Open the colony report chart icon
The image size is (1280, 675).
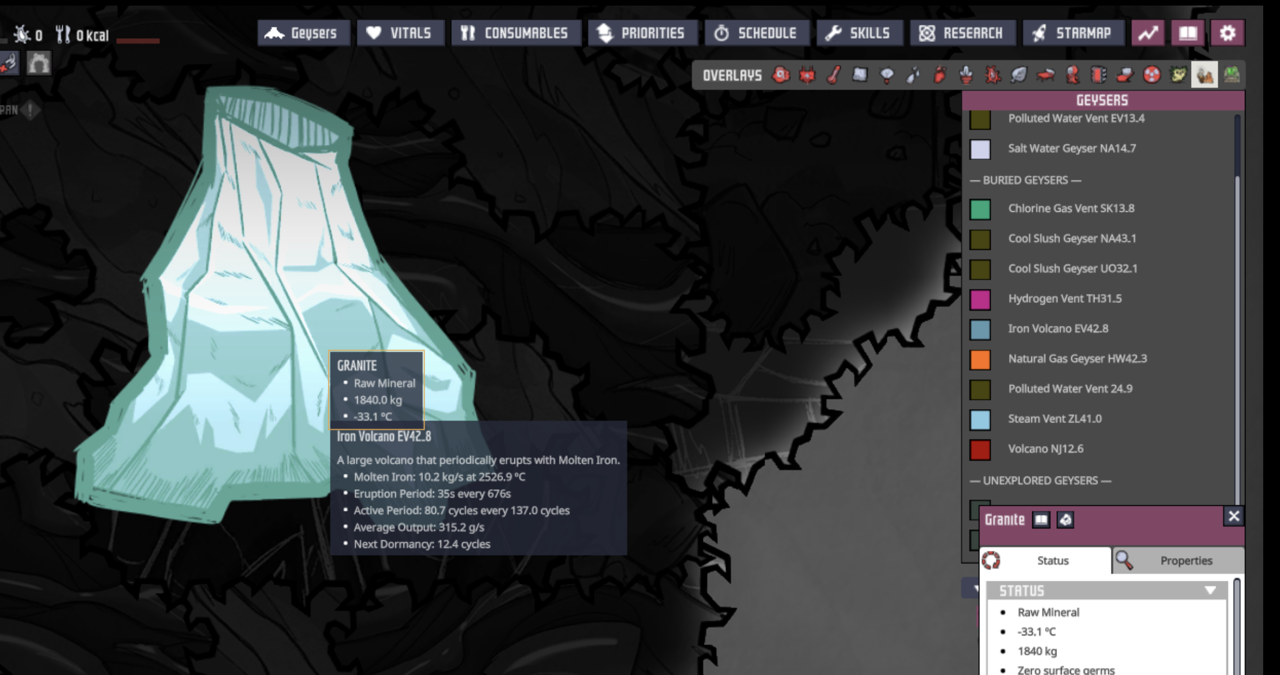tap(1148, 33)
